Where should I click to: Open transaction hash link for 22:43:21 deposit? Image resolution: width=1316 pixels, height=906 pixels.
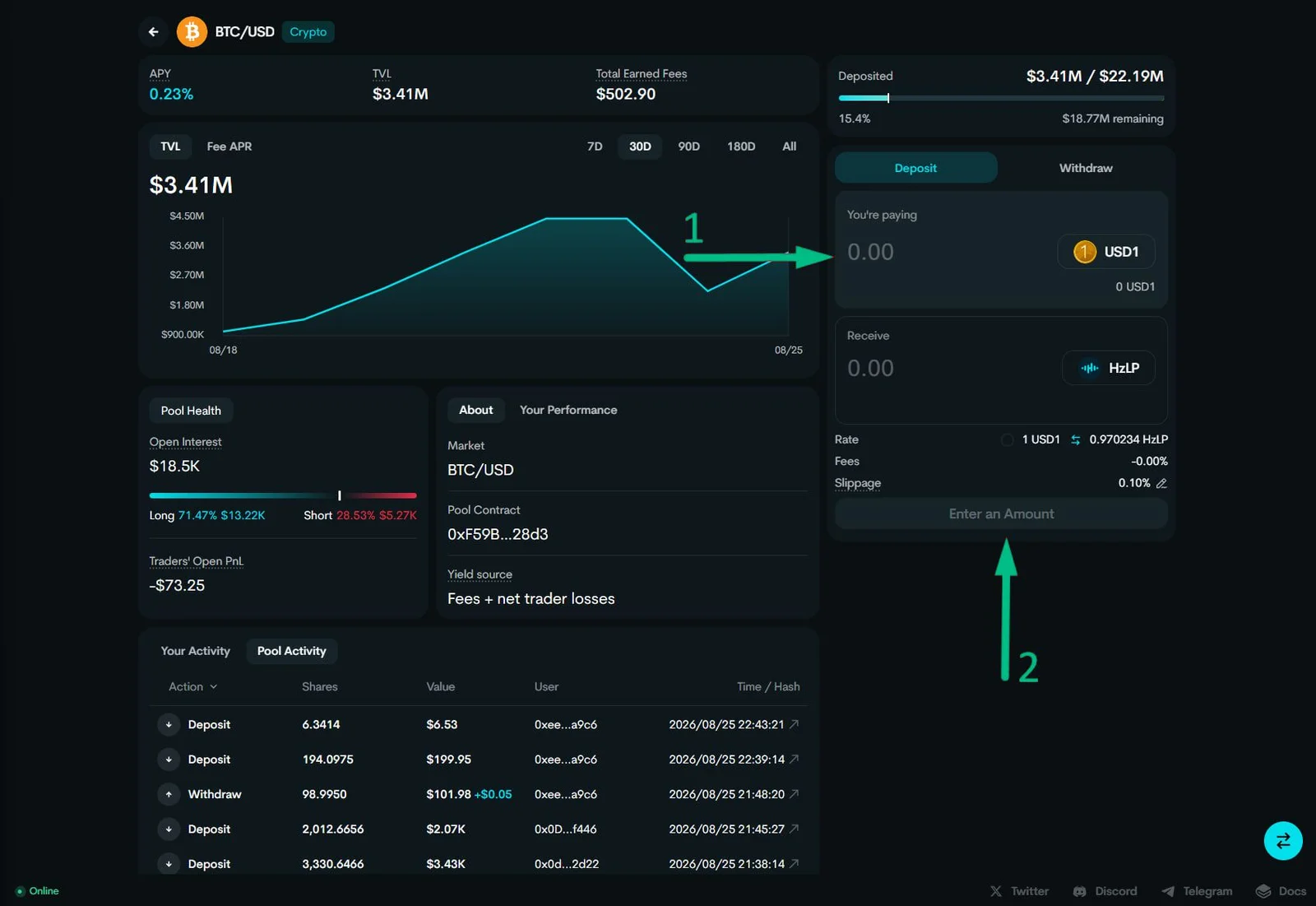(x=794, y=724)
